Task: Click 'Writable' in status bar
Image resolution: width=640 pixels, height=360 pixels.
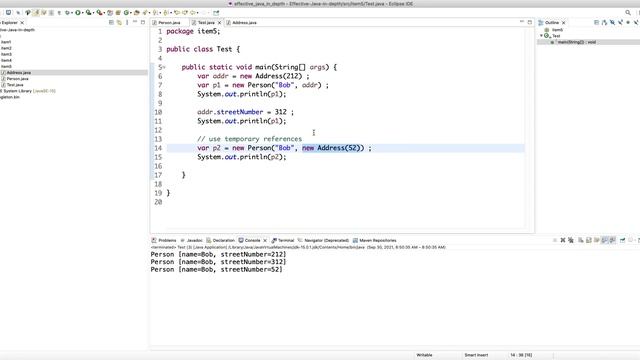Action: coord(424,355)
